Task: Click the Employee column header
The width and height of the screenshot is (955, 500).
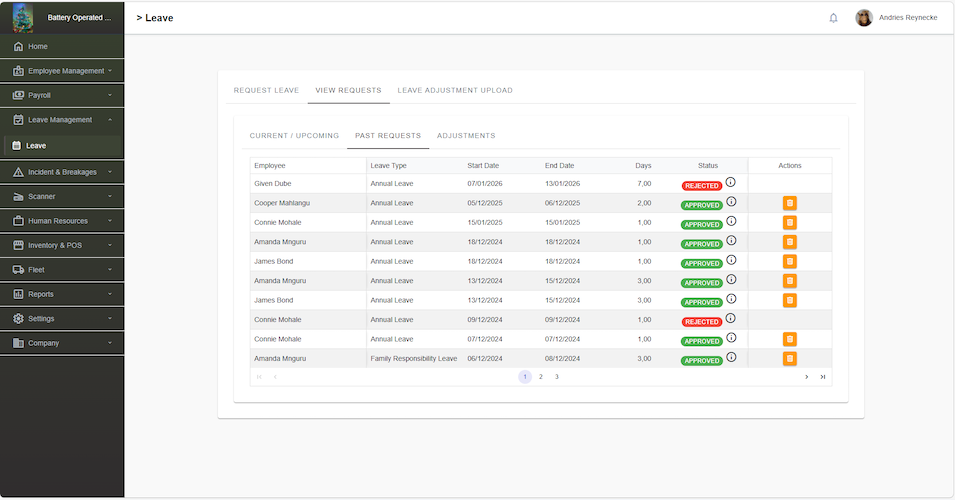Action: 308,166
